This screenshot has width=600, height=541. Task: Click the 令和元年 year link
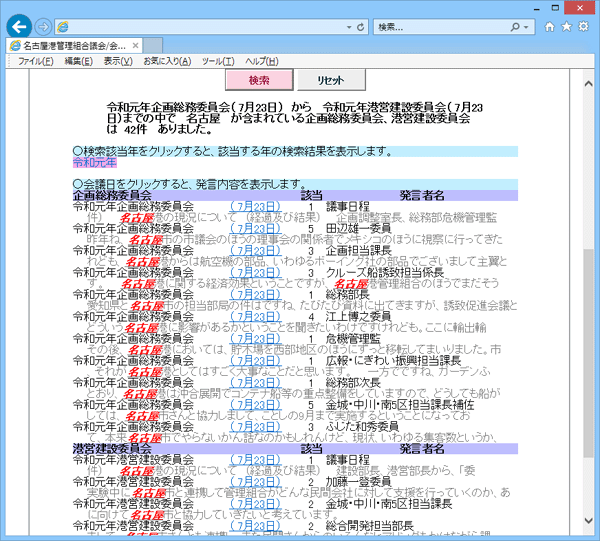[95, 163]
